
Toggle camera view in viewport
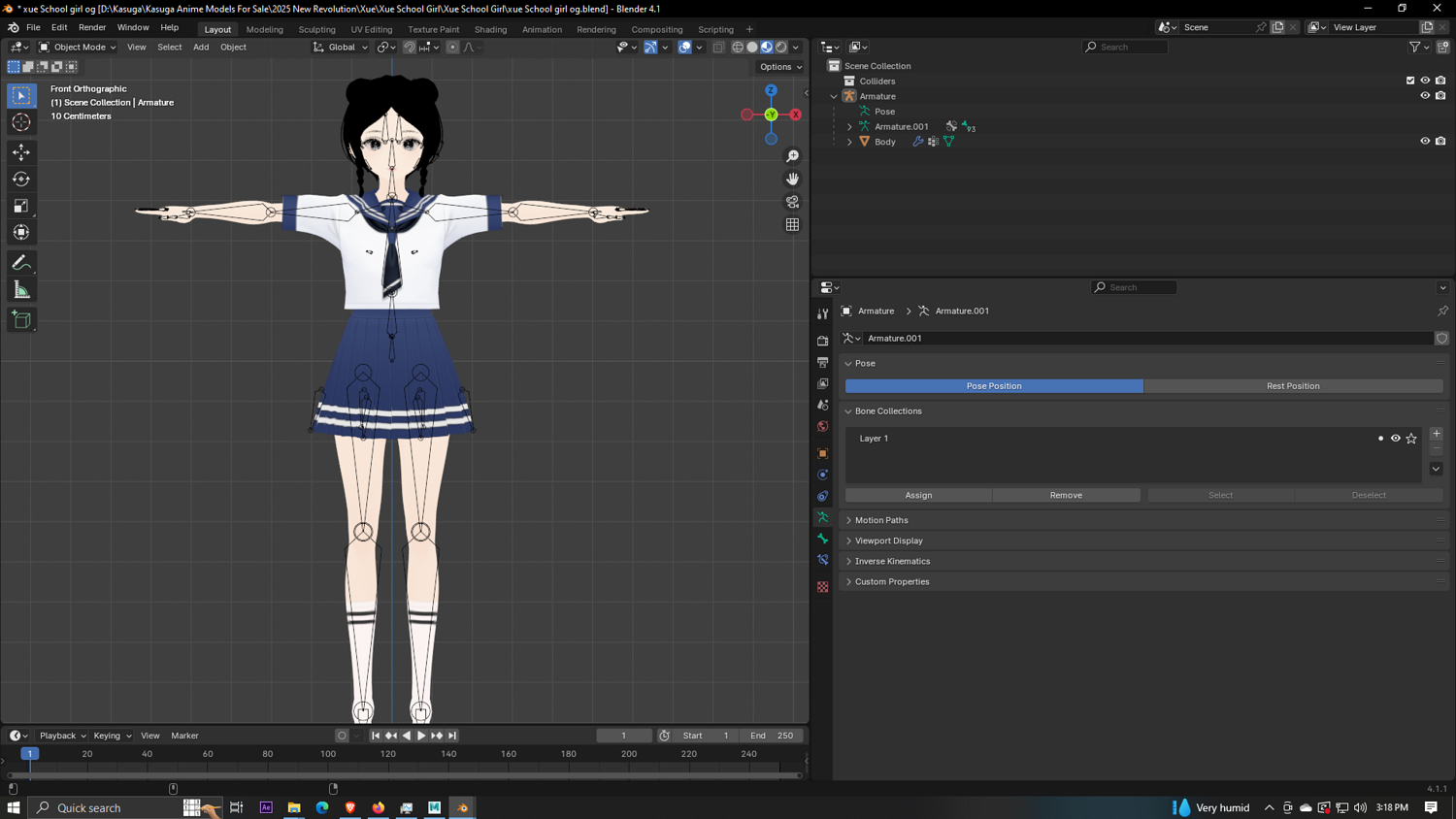792,202
